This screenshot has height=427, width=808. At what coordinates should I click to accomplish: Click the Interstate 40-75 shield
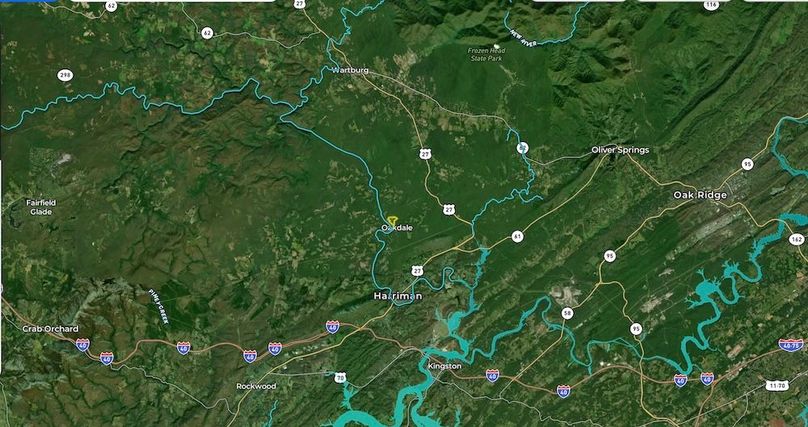790,345
